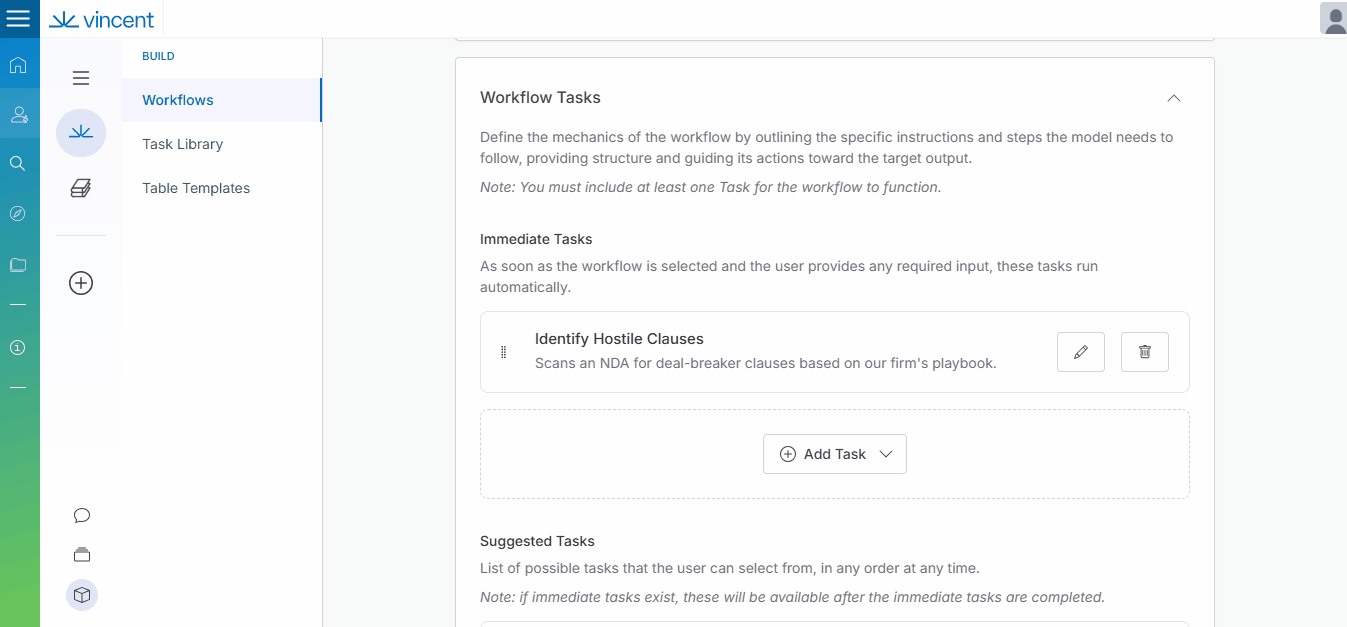Click the cube build icon

[82, 595]
